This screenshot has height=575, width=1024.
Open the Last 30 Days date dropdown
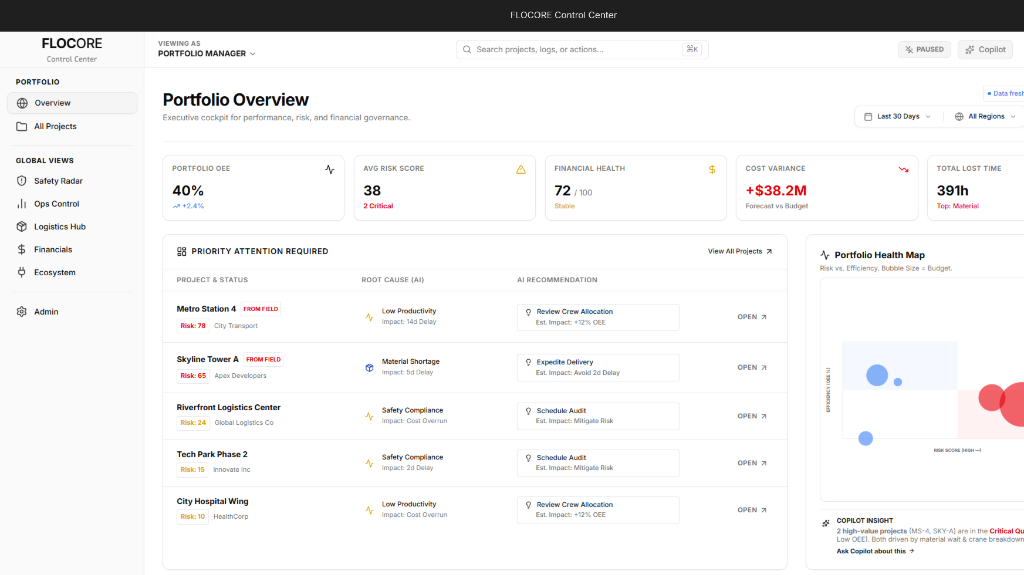click(x=899, y=117)
